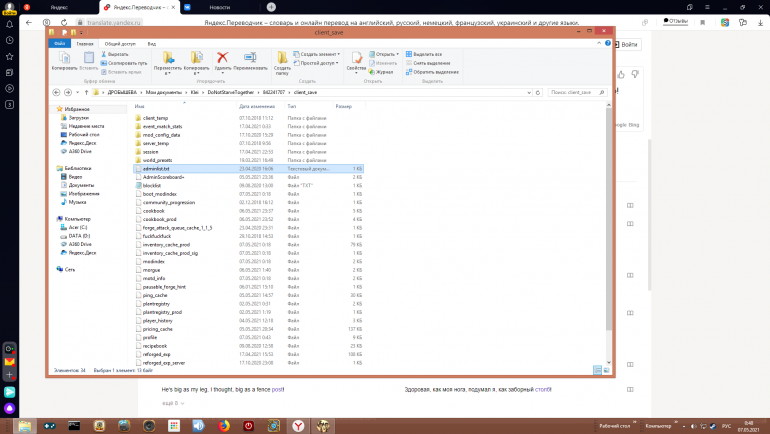Click History (Журнал) in the ribbon
The image size is (770, 434).
coord(381,72)
